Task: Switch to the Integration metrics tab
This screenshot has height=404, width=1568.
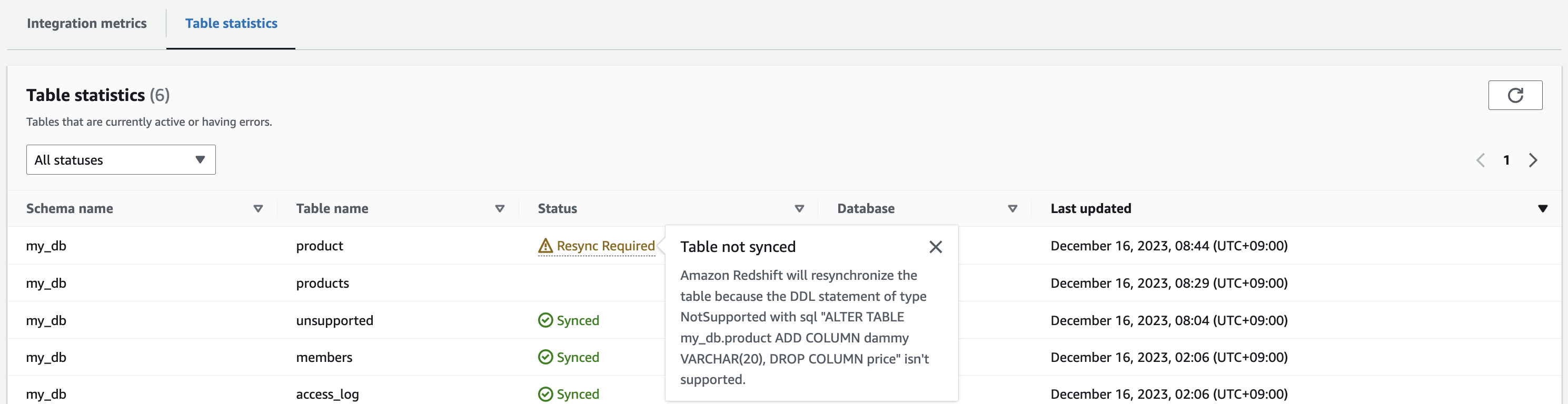Action: tap(86, 23)
